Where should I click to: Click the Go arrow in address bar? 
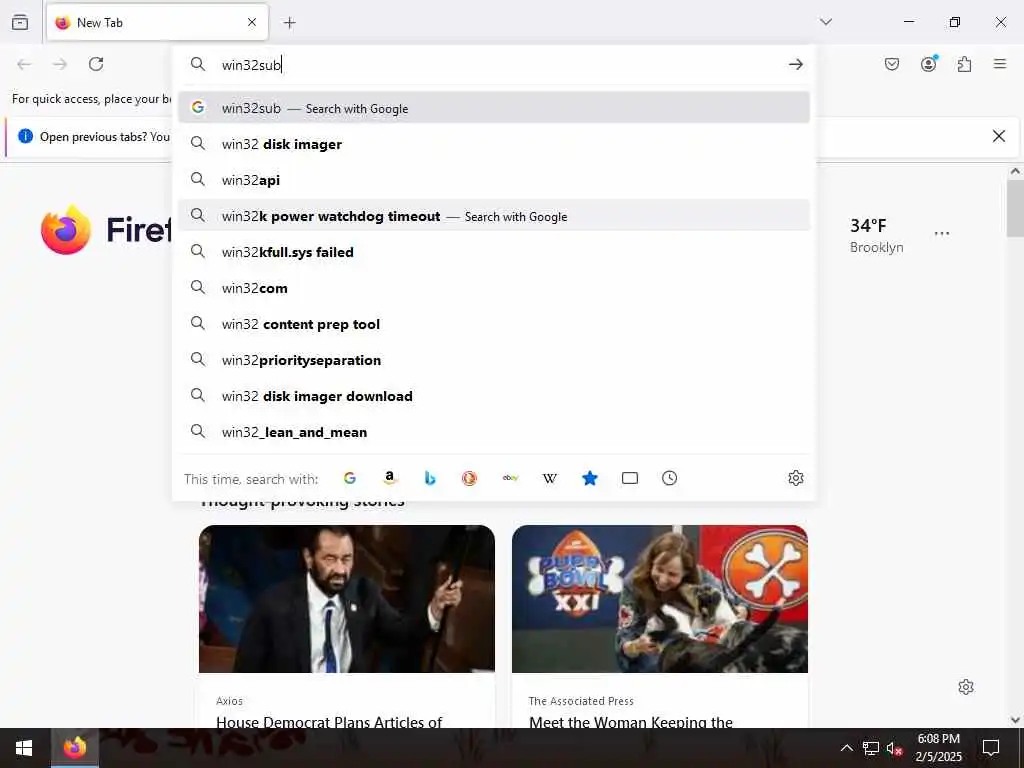[x=795, y=64]
